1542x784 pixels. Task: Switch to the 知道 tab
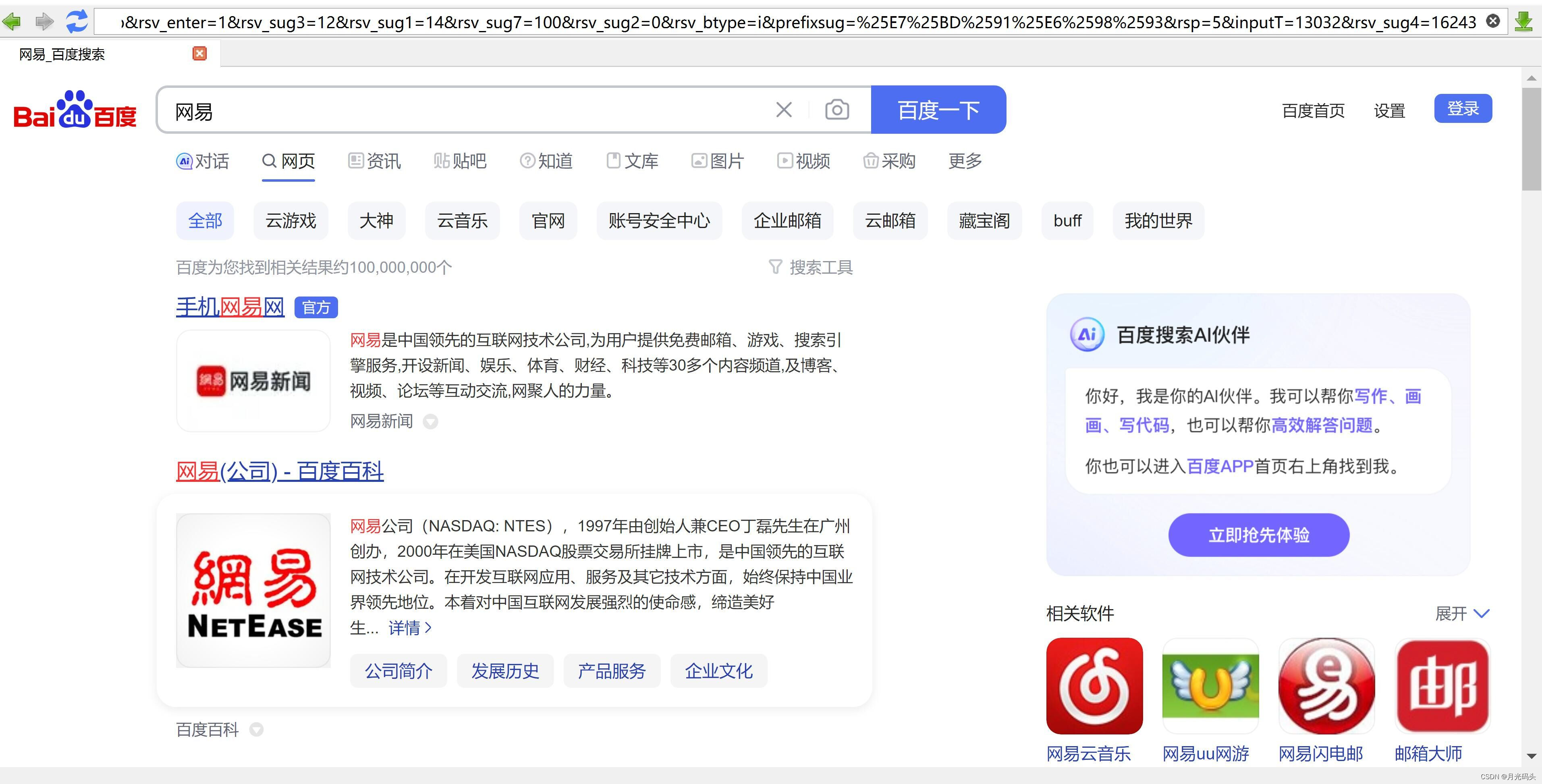pyautogui.click(x=546, y=161)
